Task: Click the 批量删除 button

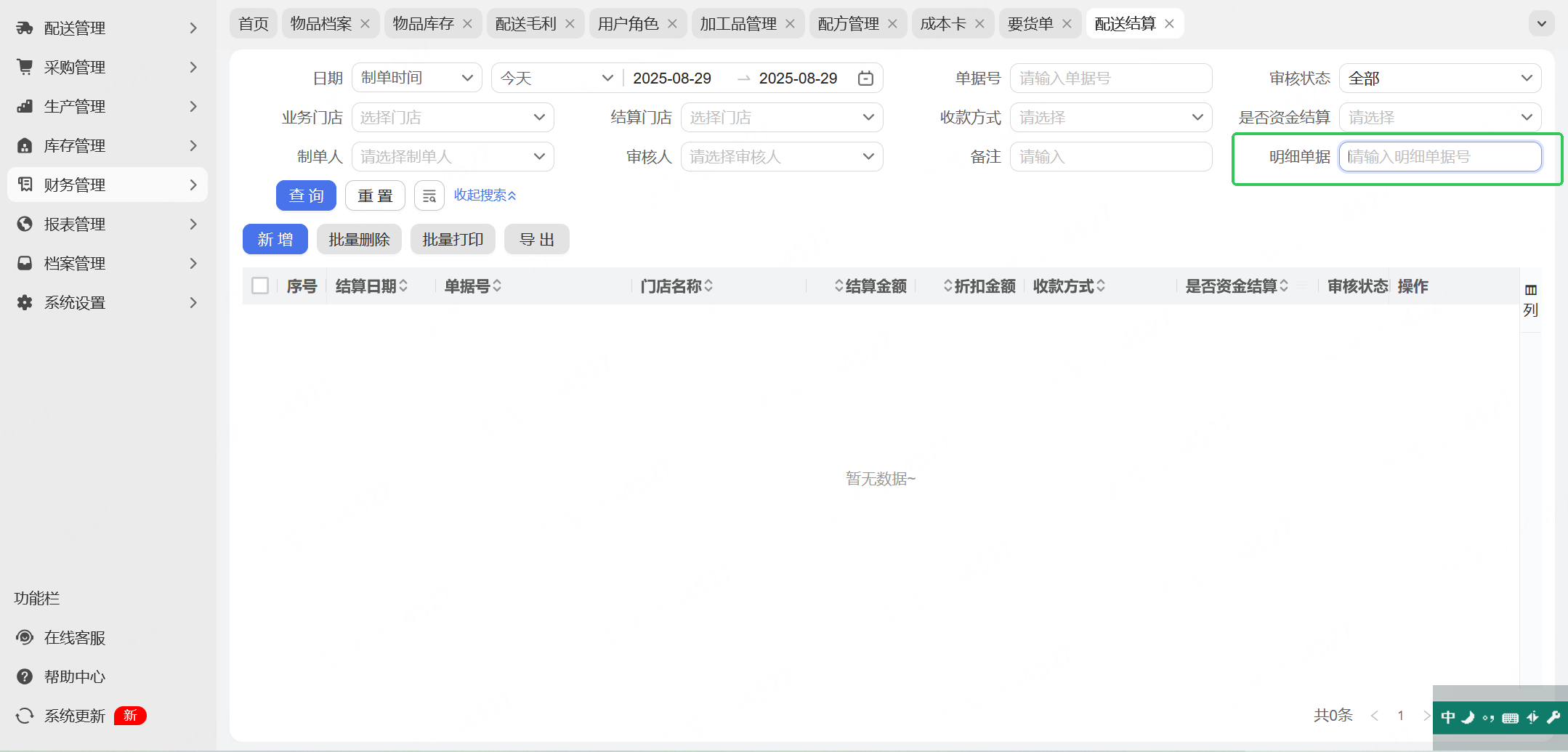Action: (359, 239)
